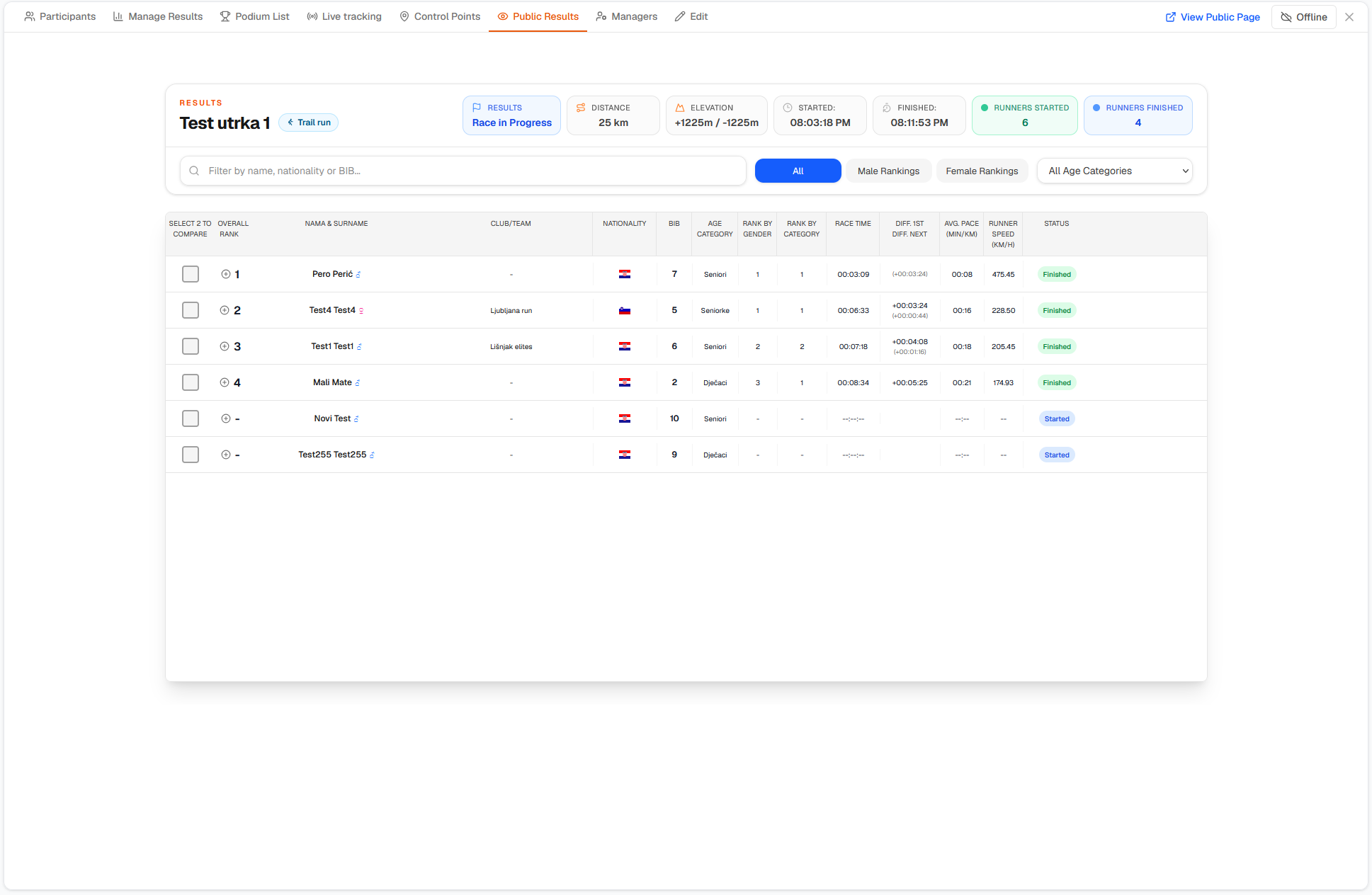The image size is (1372, 895).
Task: Show Male Rankings only
Action: click(888, 171)
